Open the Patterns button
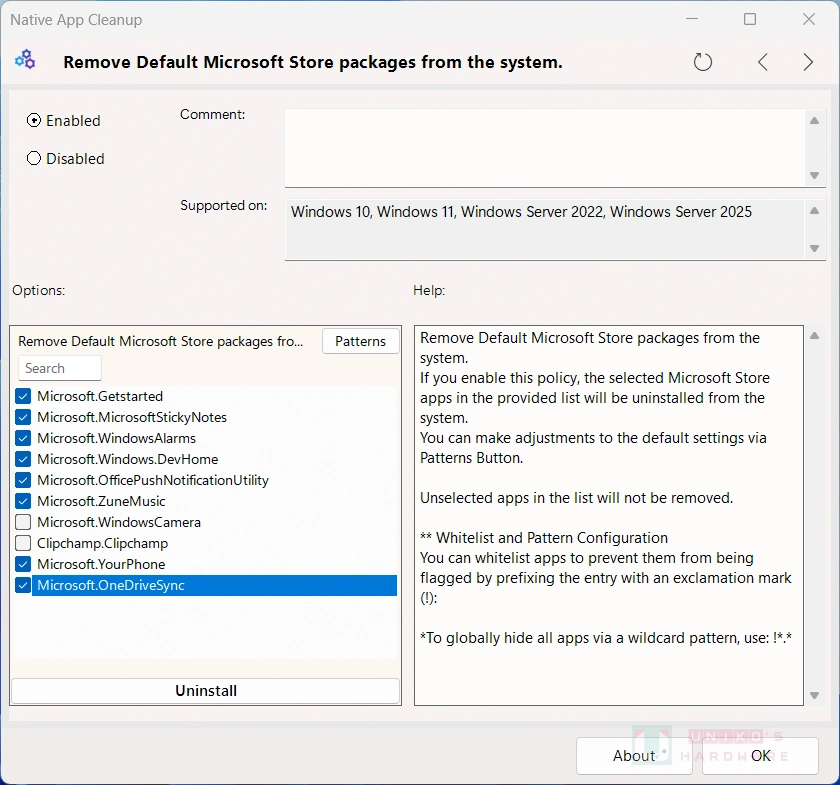Image resolution: width=840 pixels, height=785 pixels. (x=361, y=341)
